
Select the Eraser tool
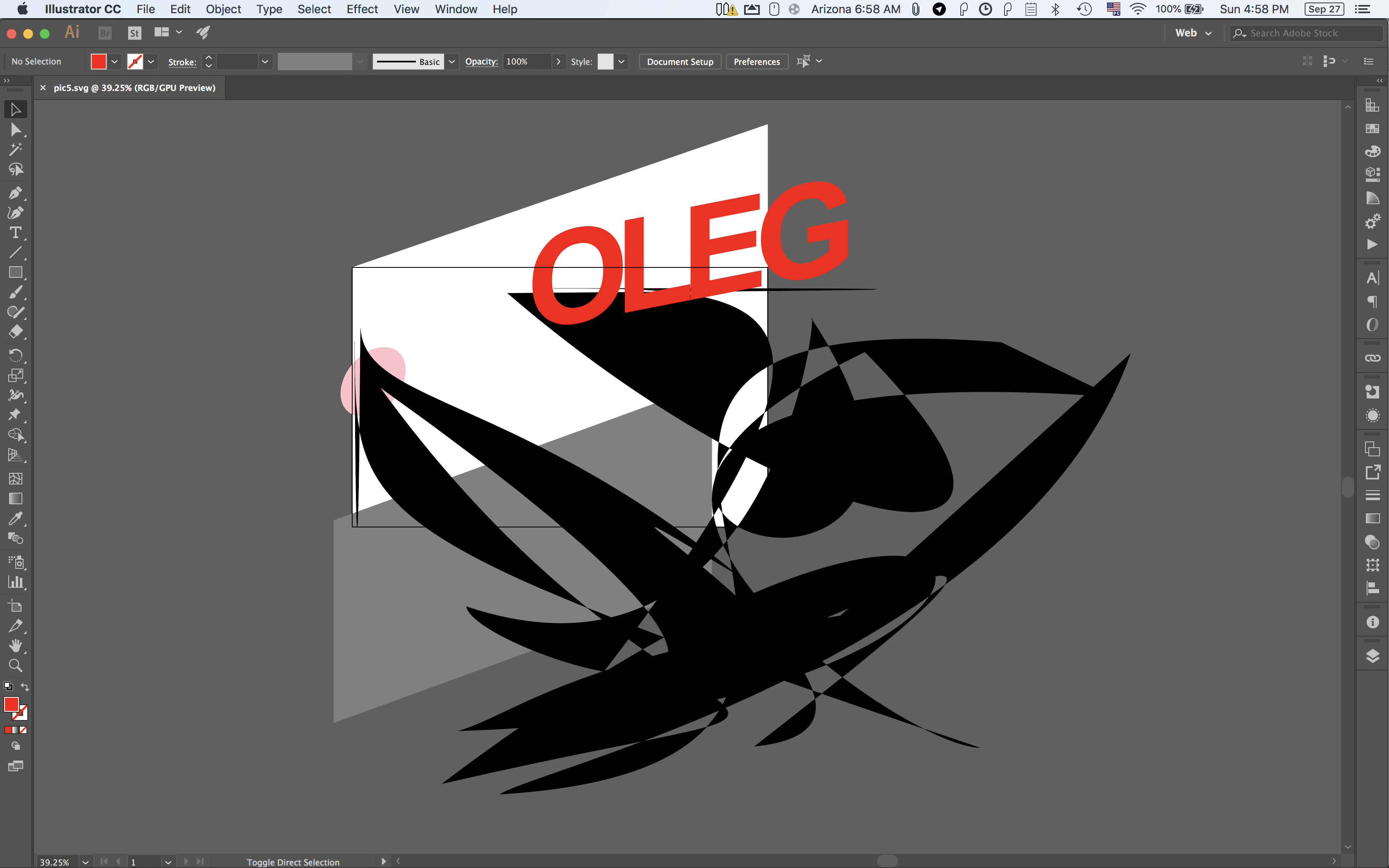coord(15,332)
